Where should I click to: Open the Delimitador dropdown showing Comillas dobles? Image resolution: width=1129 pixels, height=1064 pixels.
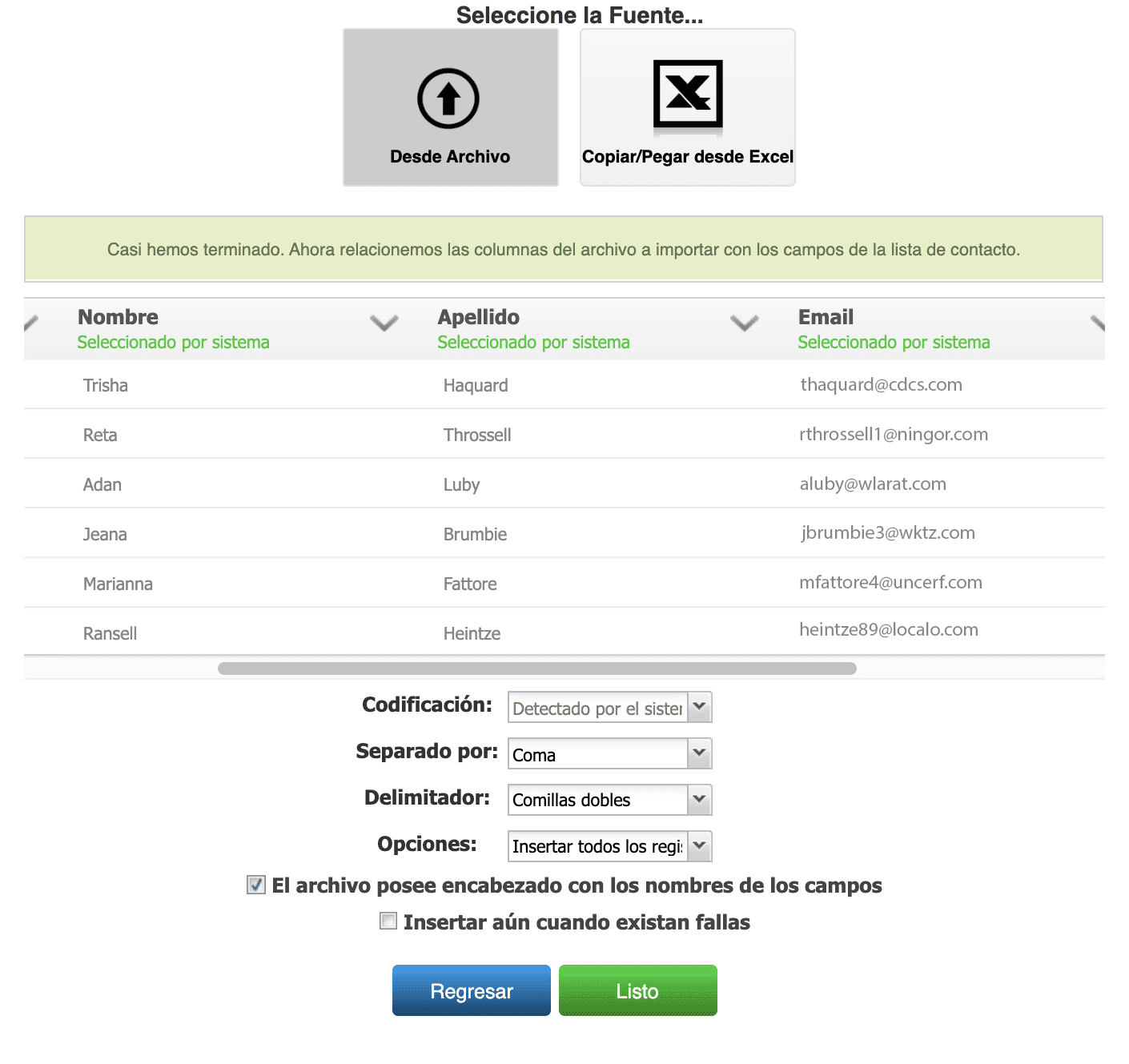(609, 800)
